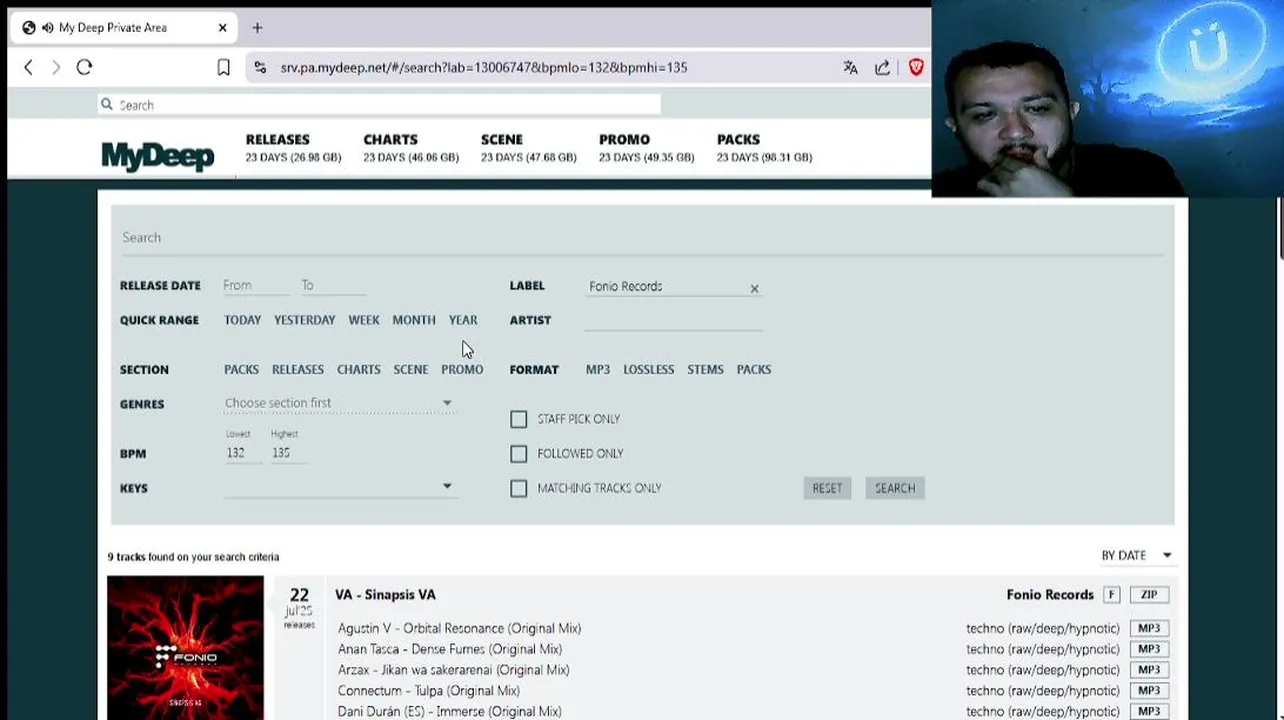Set the quick range to Week
Screen dimensions: 1284x720
[364, 320]
